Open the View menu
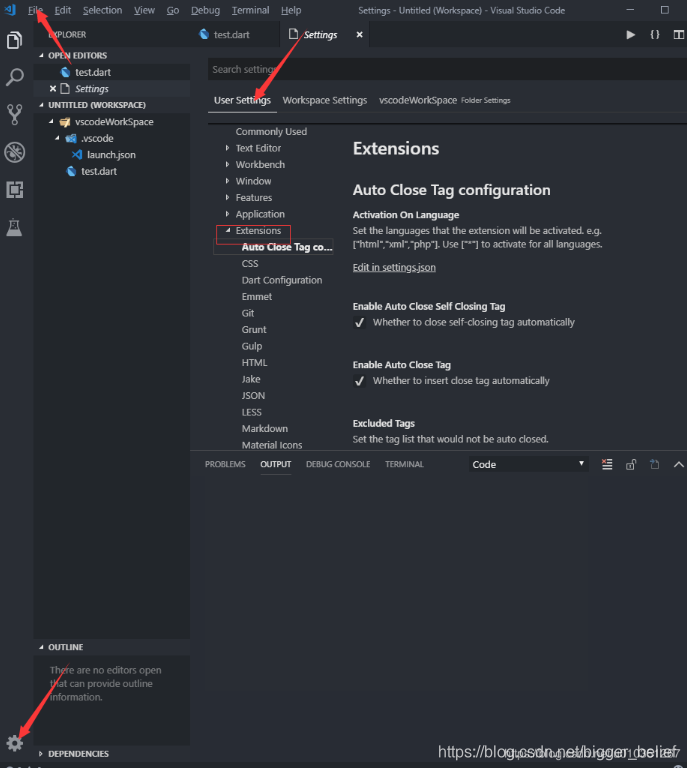This screenshot has width=687, height=771. pyautogui.click(x=144, y=10)
